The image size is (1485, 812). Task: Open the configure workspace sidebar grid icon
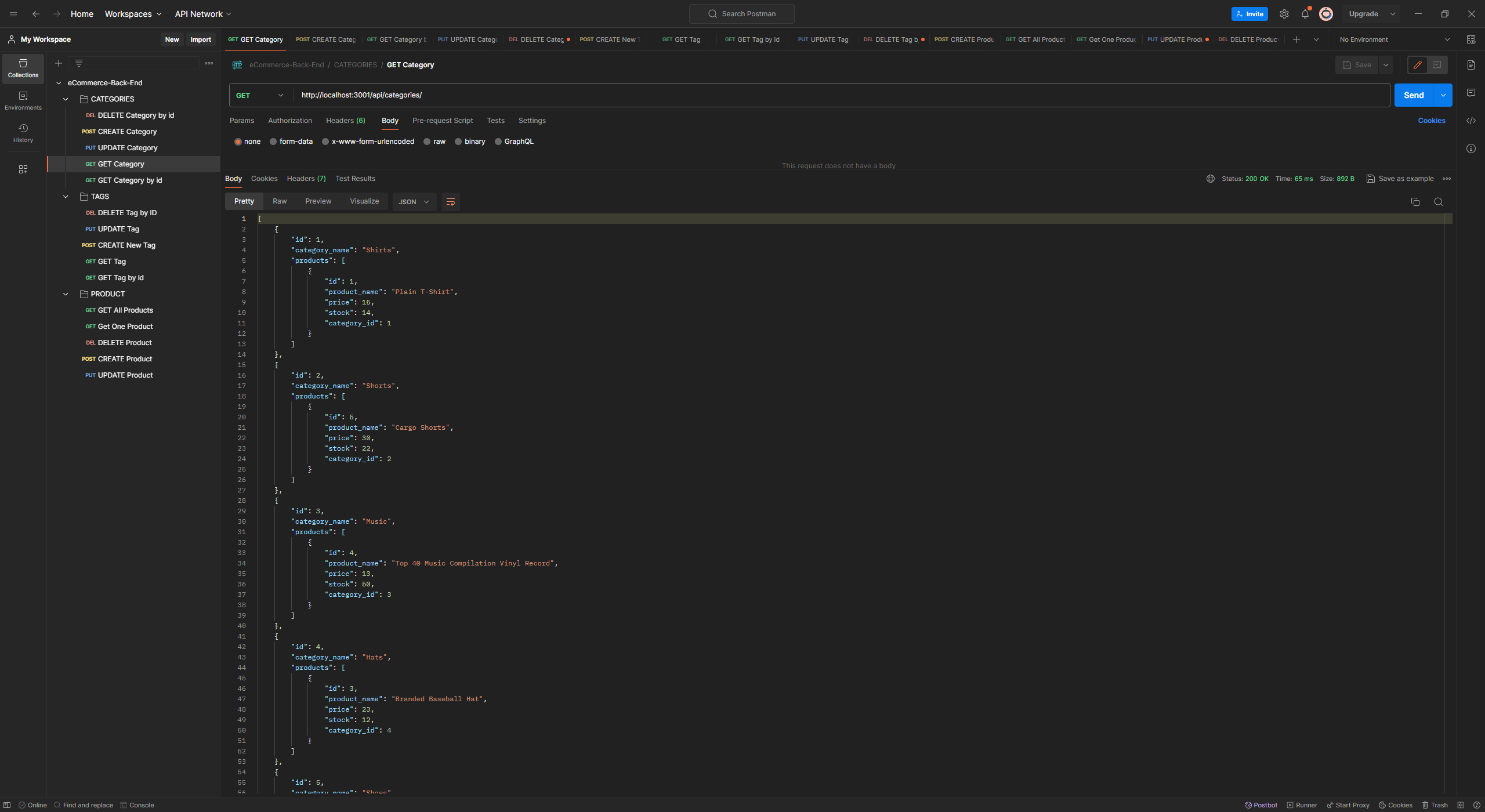pyautogui.click(x=23, y=169)
